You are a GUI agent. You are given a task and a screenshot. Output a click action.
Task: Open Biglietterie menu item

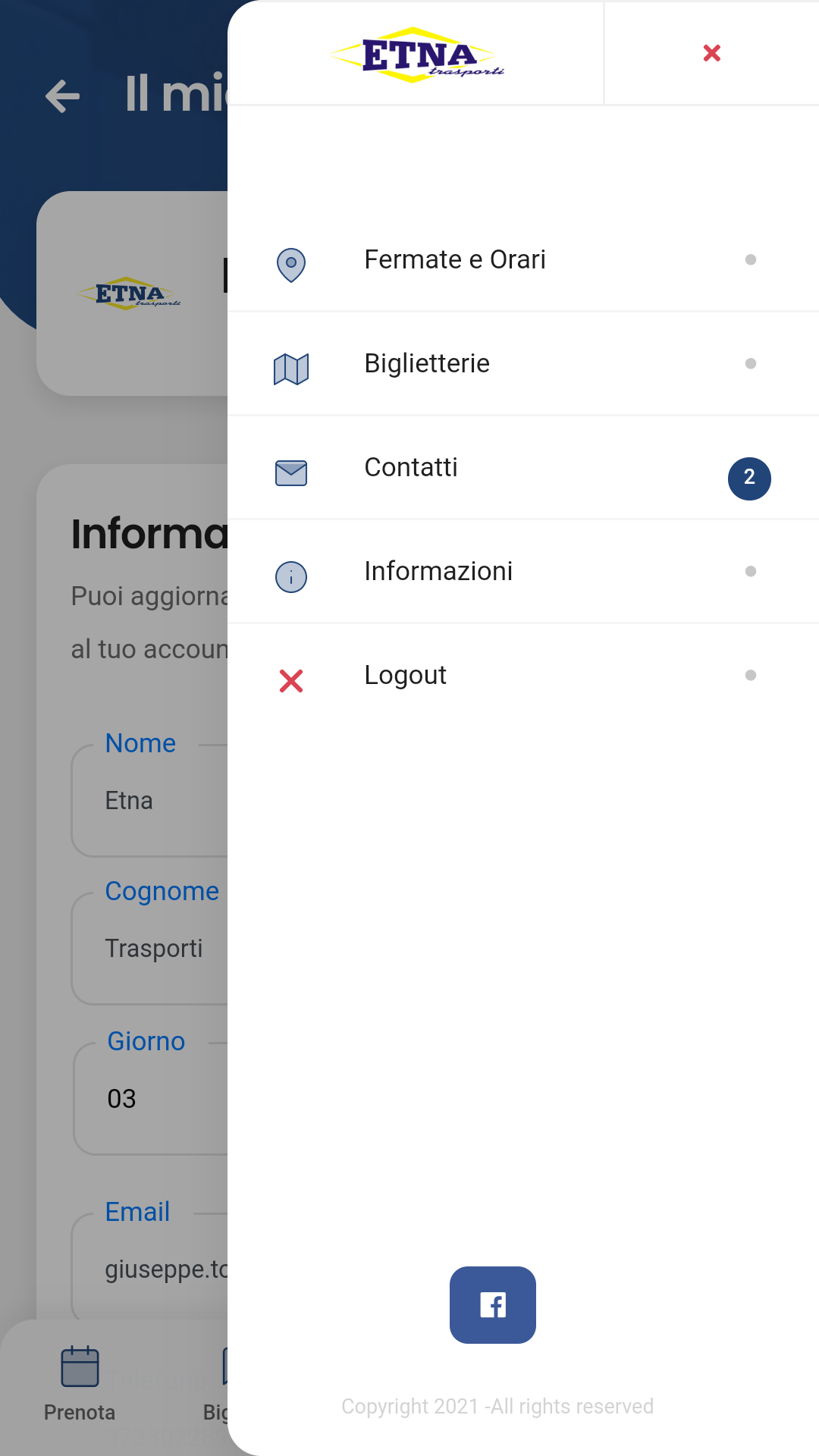tap(427, 364)
